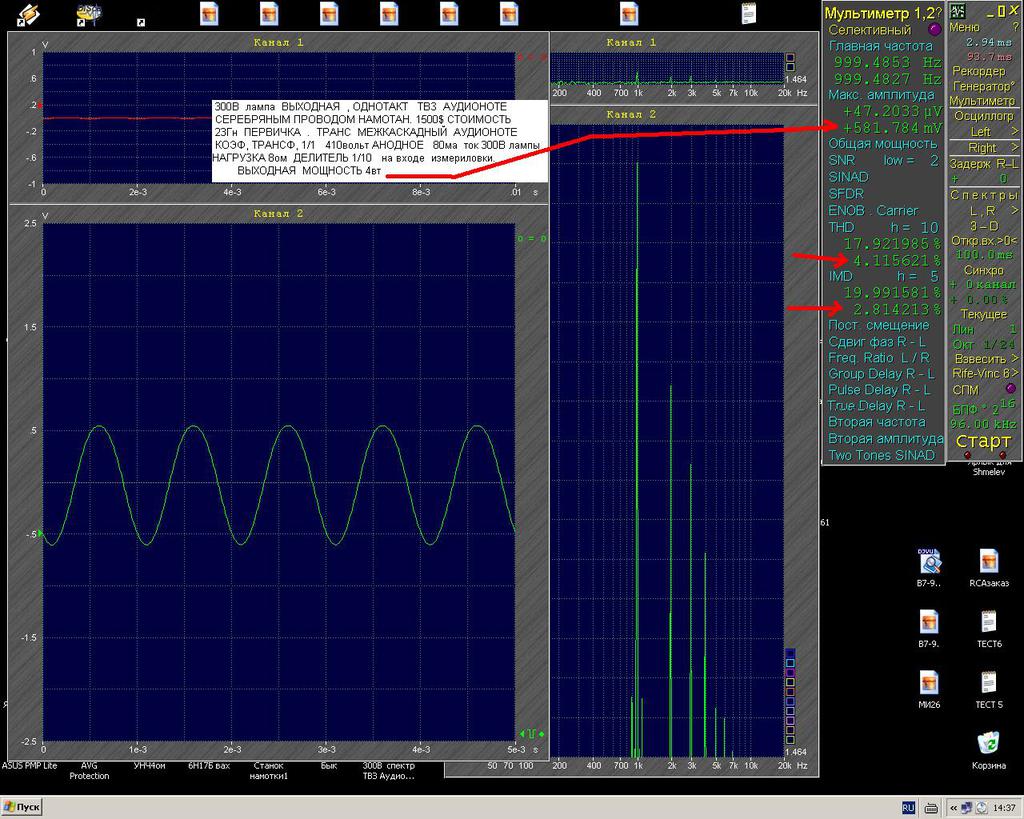This screenshot has width=1024, height=819.
Task: Click the Мультиметр panel help question mark
Action: pos(938,12)
